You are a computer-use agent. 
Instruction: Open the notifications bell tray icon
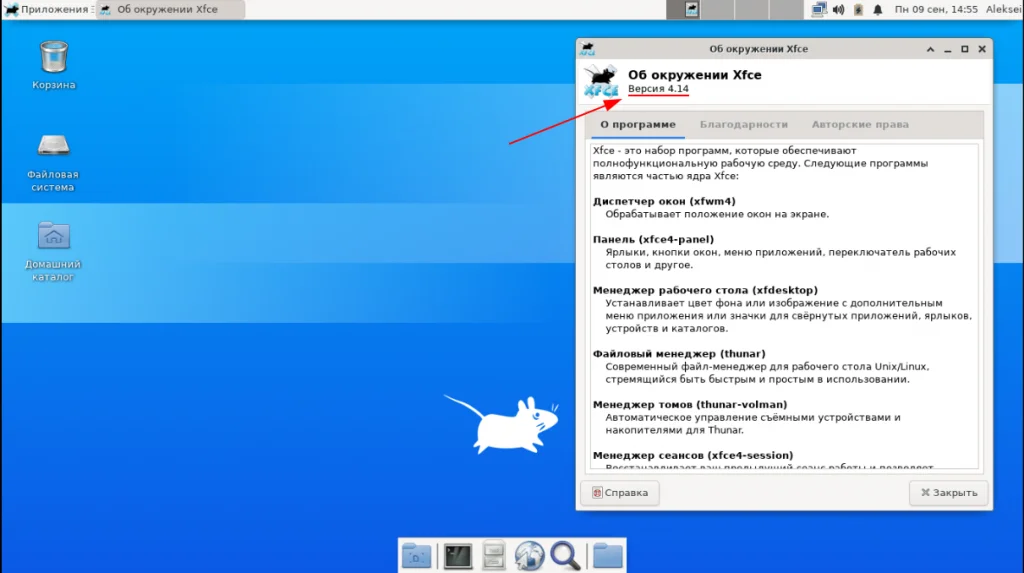tap(878, 9)
